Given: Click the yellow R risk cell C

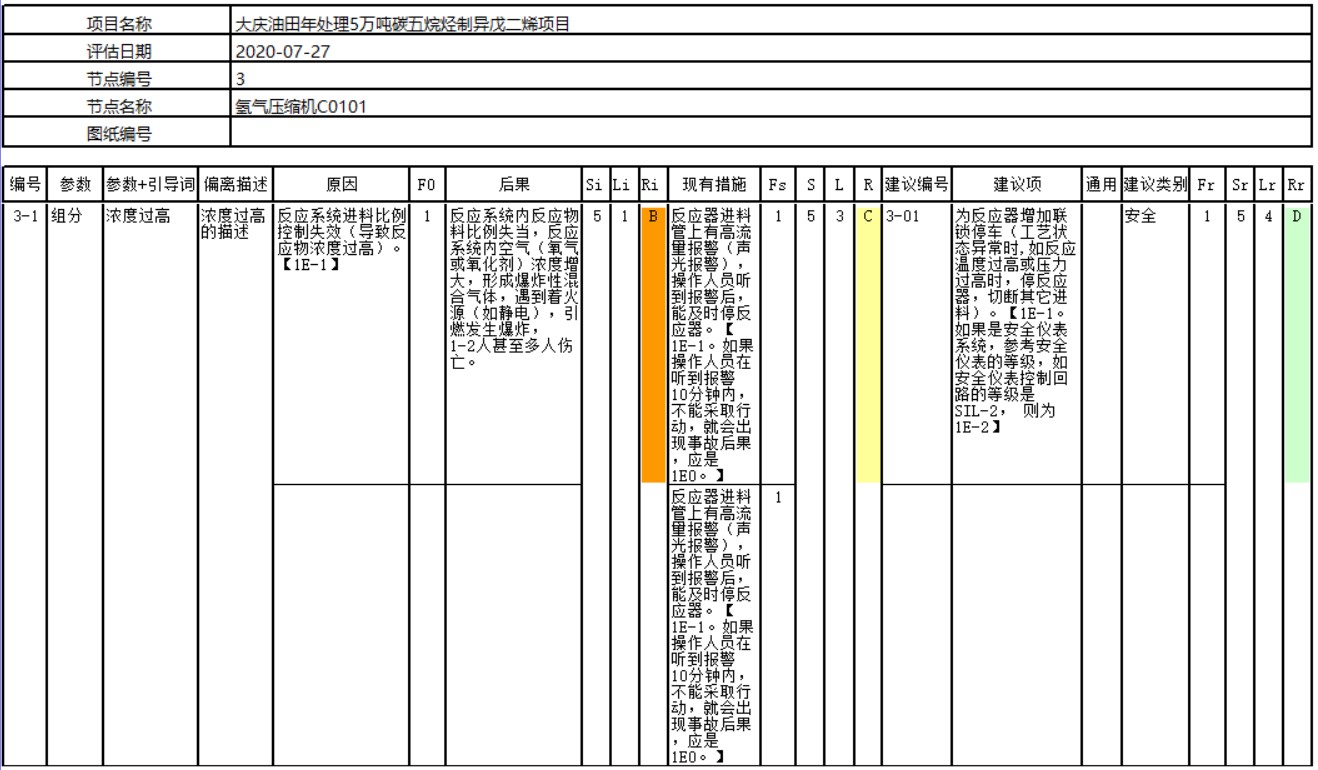Looking at the screenshot, I should [867, 344].
